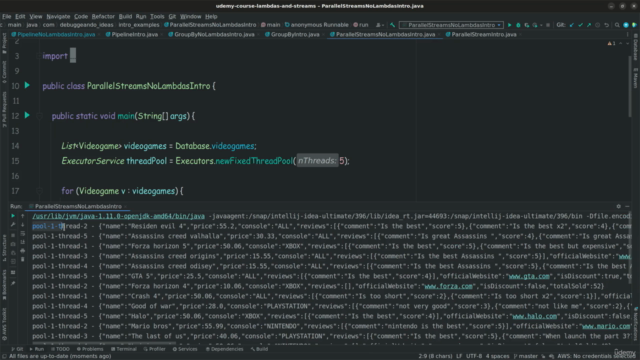The image size is (640, 360).
Task: Click the Profile run toolbar icon
Action: point(535,25)
